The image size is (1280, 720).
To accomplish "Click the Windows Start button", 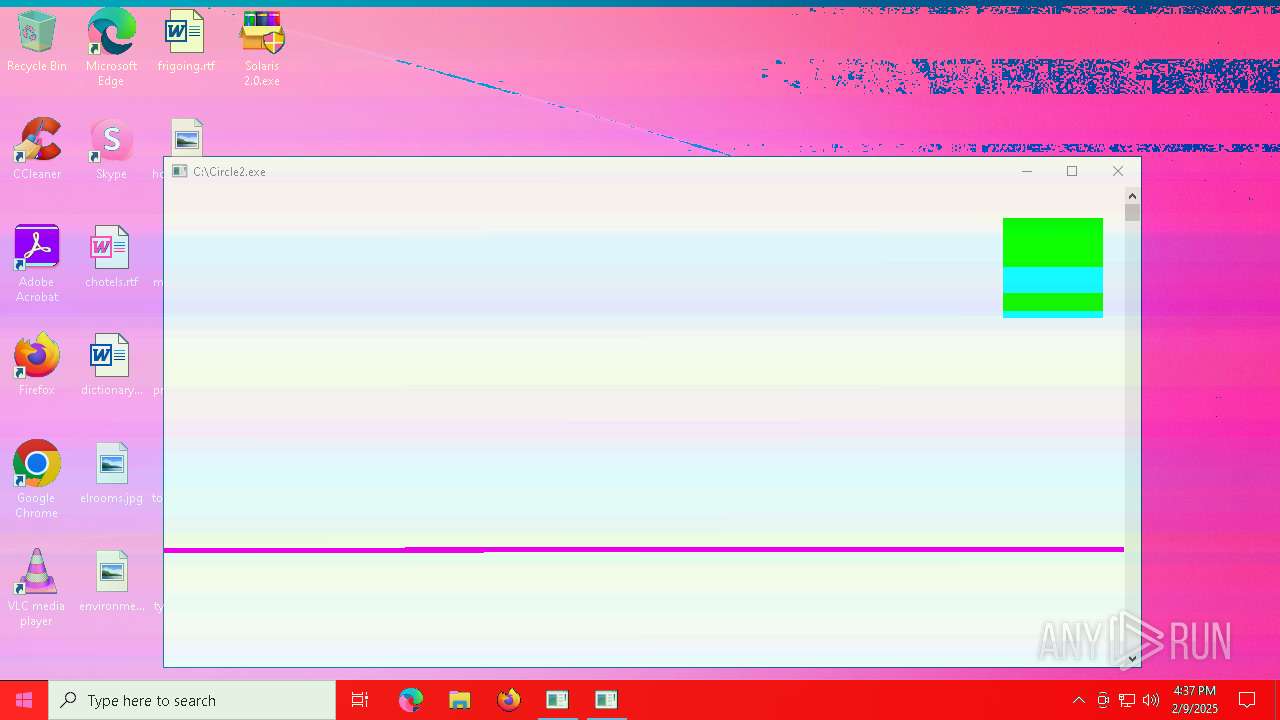I will 24,700.
